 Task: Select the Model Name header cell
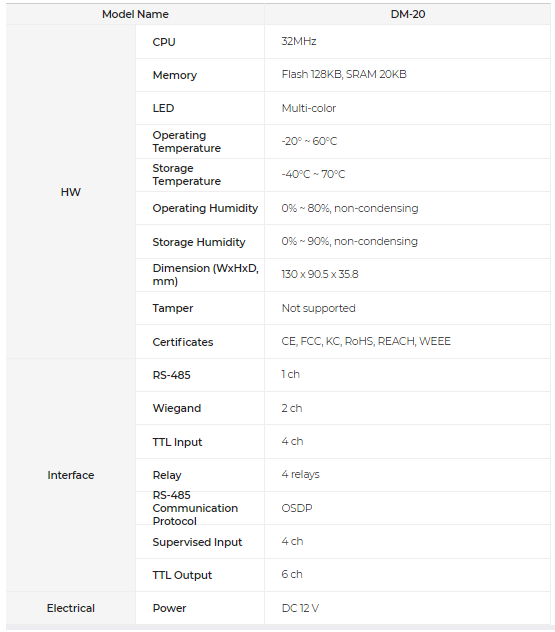coord(135,14)
